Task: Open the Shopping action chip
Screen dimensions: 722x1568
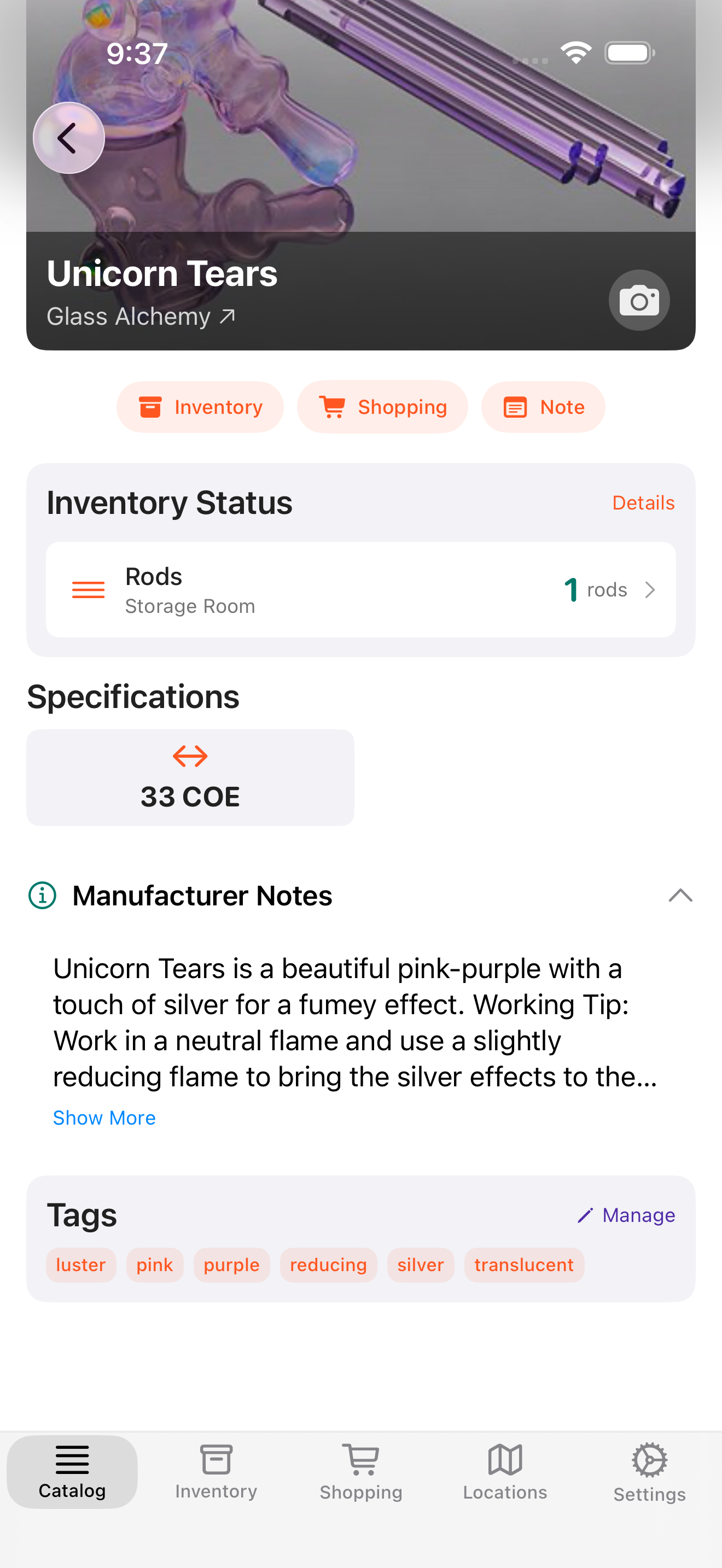Action: [x=382, y=407]
